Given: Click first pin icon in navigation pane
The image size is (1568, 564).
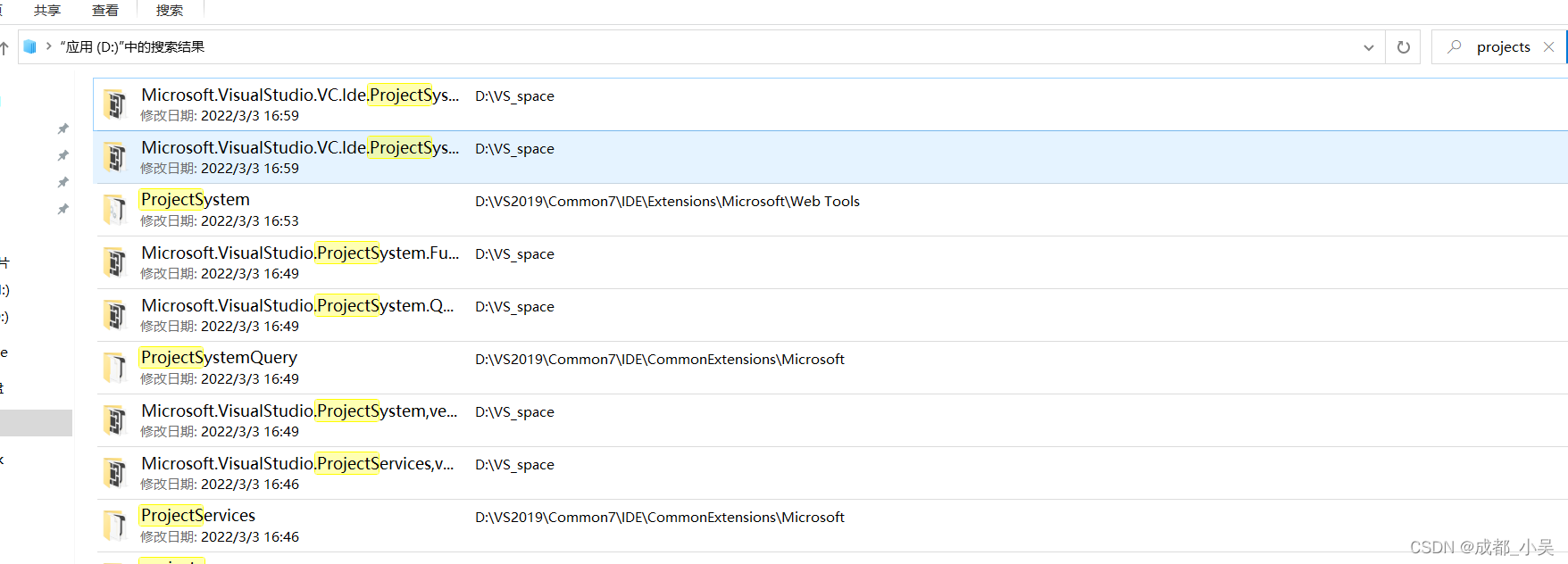Looking at the screenshot, I should click(x=63, y=129).
